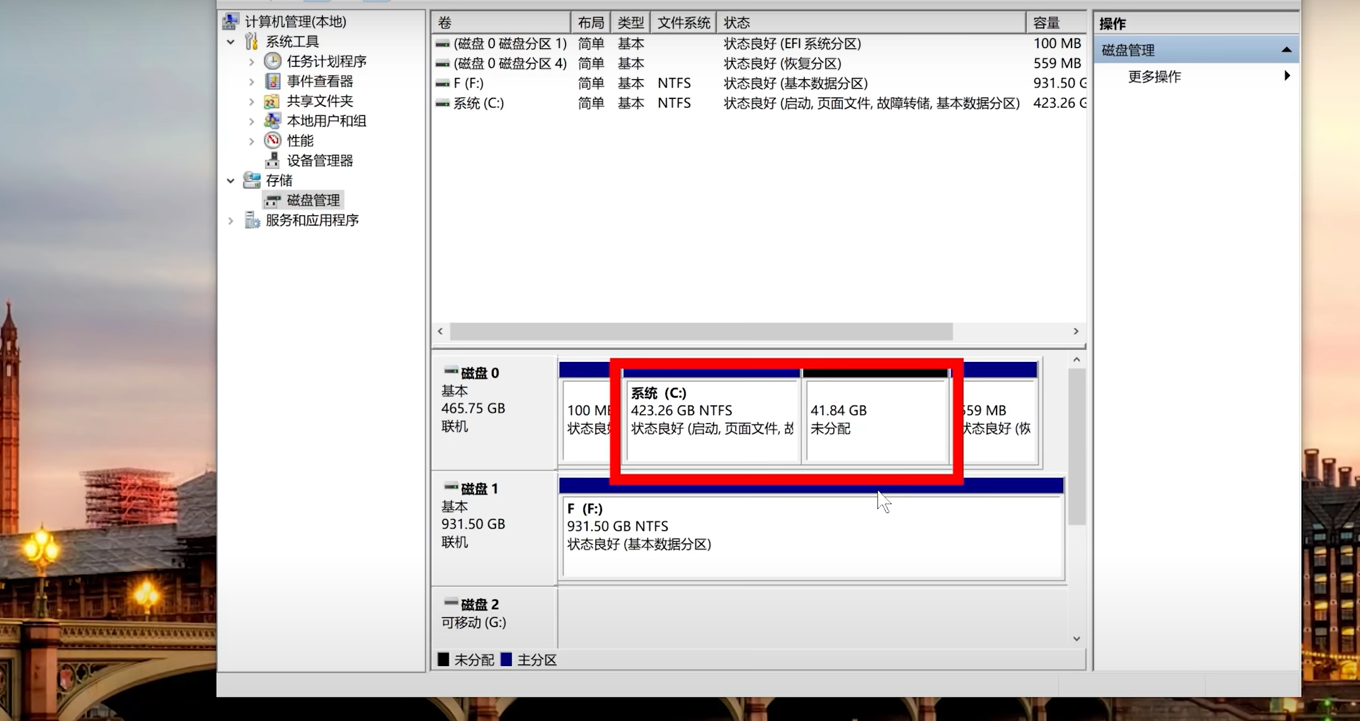This screenshot has height=721, width=1360.
Task: Click the volume list's horizontal scrollbar right arrow
Action: coord(1076,331)
